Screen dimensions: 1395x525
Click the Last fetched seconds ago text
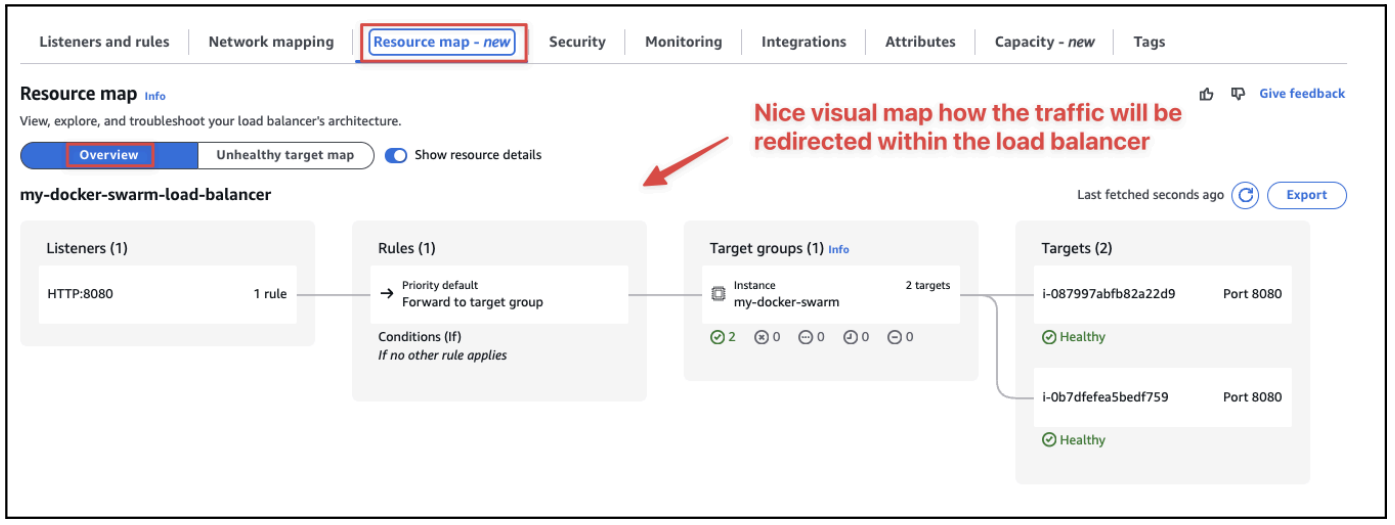tap(1150, 195)
